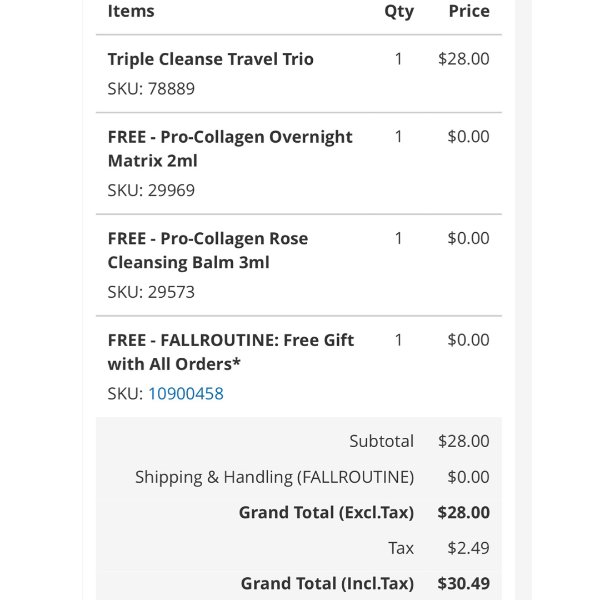Select the FREE Pro-Collagen Overnight Matrix 2ml title
The height and width of the screenshot is (600, 600).
pos(230,149)
